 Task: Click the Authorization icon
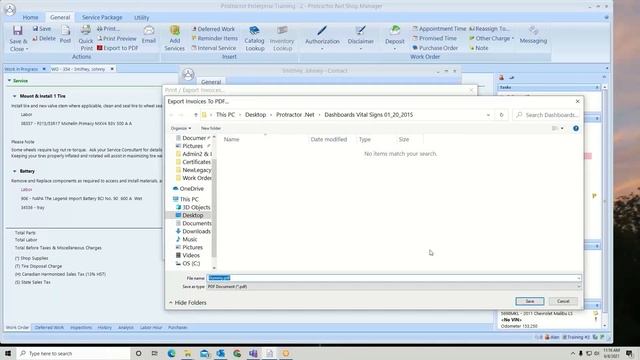tap(322, 37)
